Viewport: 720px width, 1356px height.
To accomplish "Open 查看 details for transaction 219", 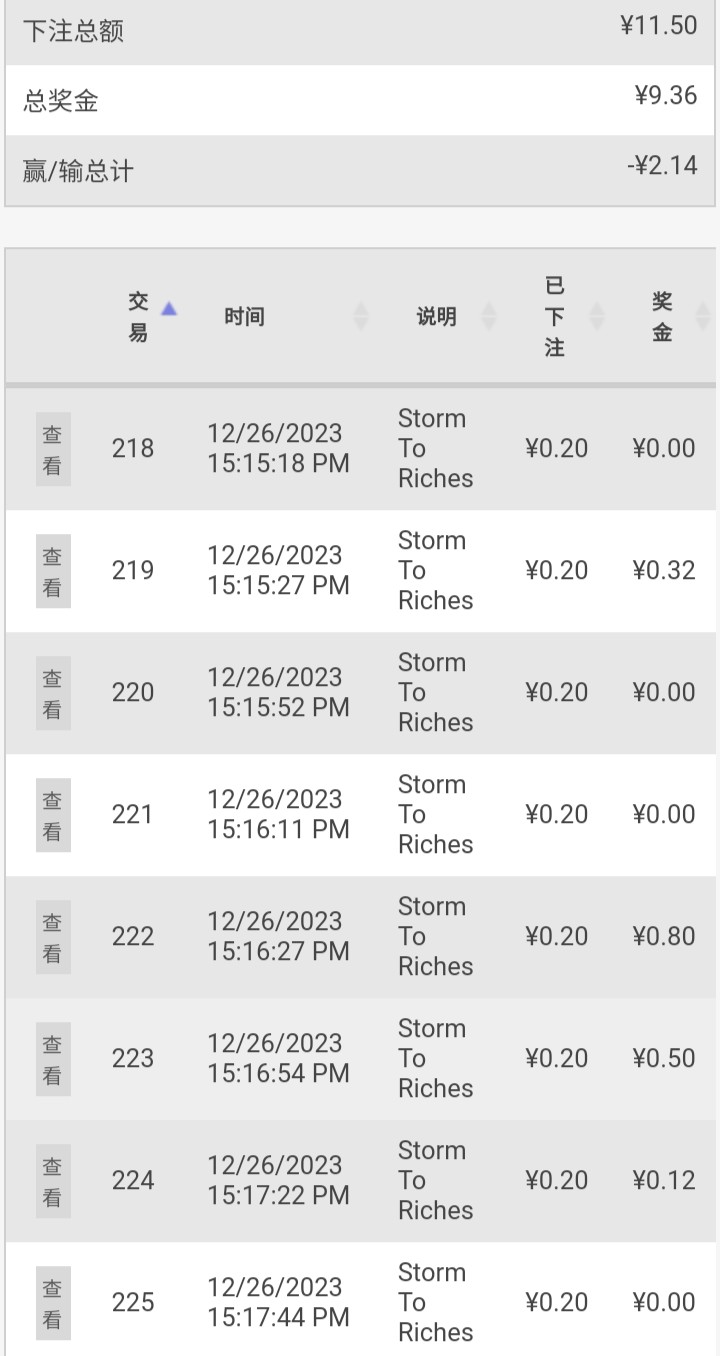I will tap(53, 571).
